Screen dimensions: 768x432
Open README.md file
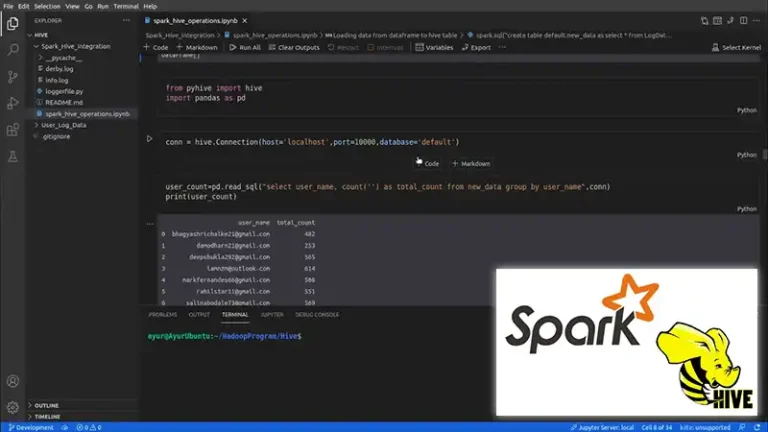(x=82, y=102)
